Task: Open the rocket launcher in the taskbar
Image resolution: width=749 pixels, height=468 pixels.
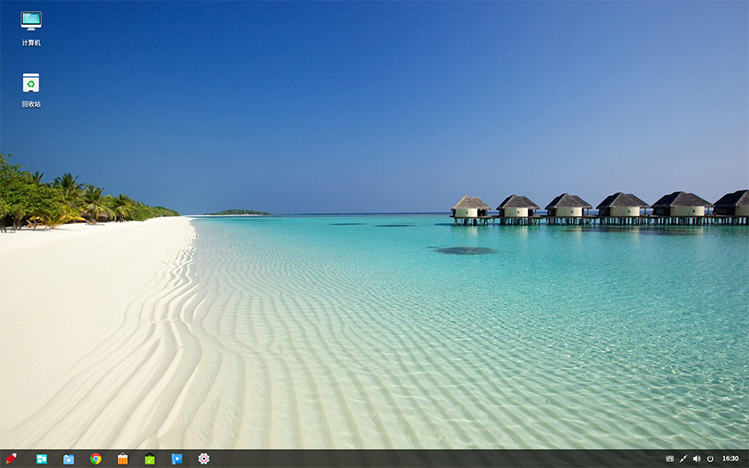Action: click(x=11, y=459)
